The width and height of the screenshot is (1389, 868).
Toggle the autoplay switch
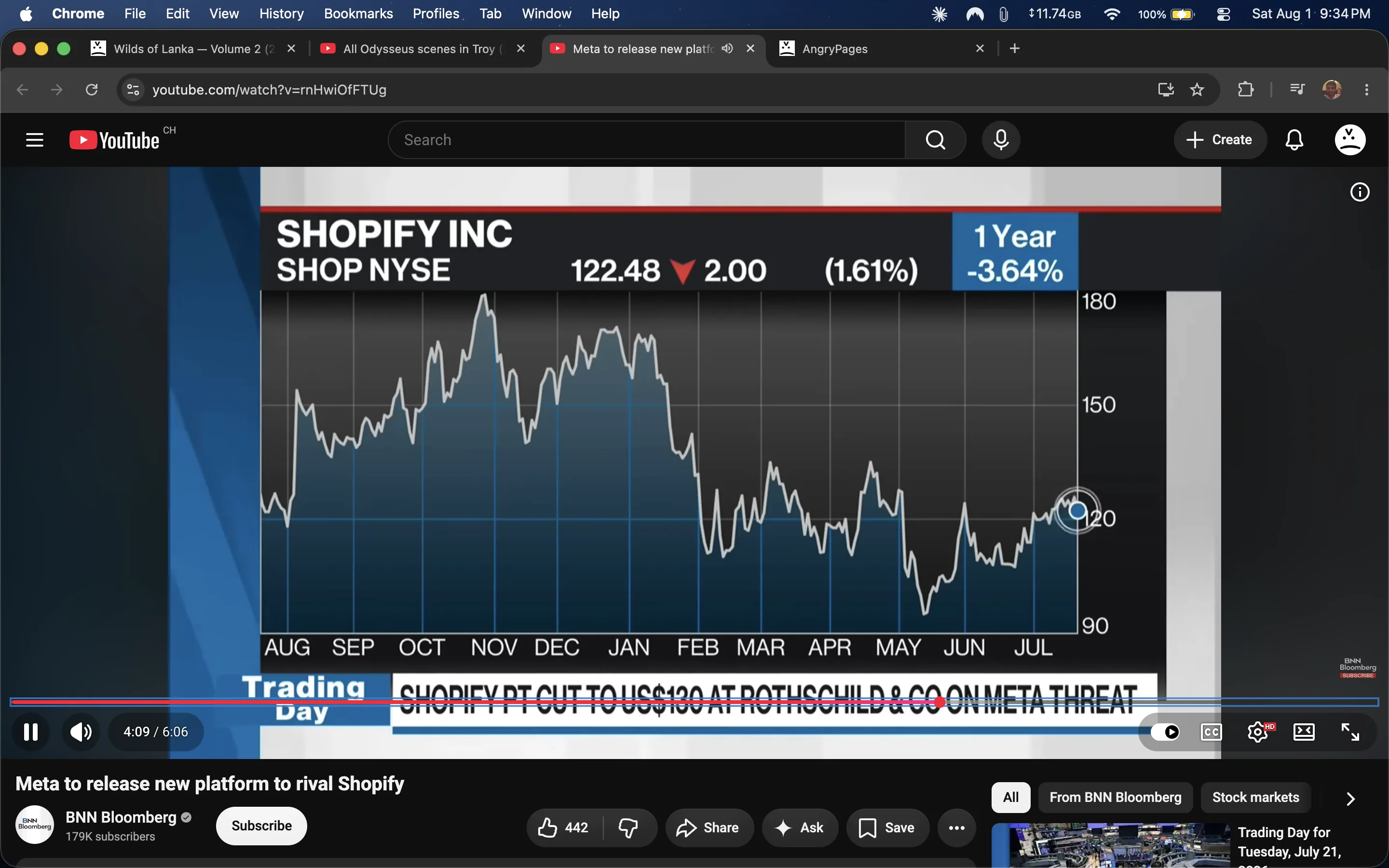click(1165, 732)
